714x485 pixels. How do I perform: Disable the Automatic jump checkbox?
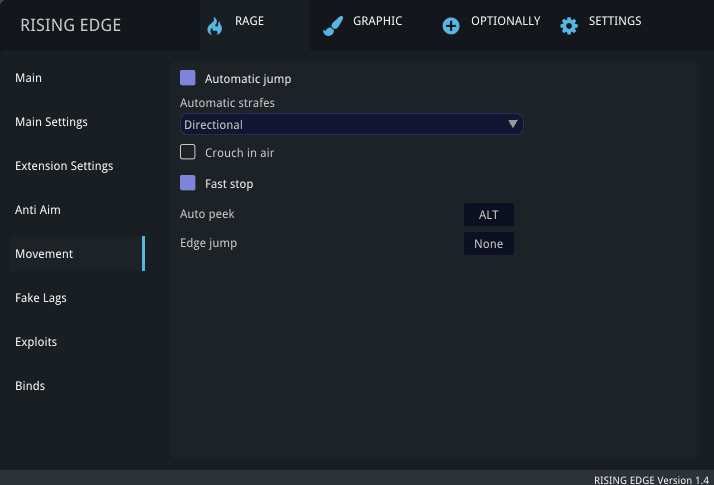click(x=188, y=78)
